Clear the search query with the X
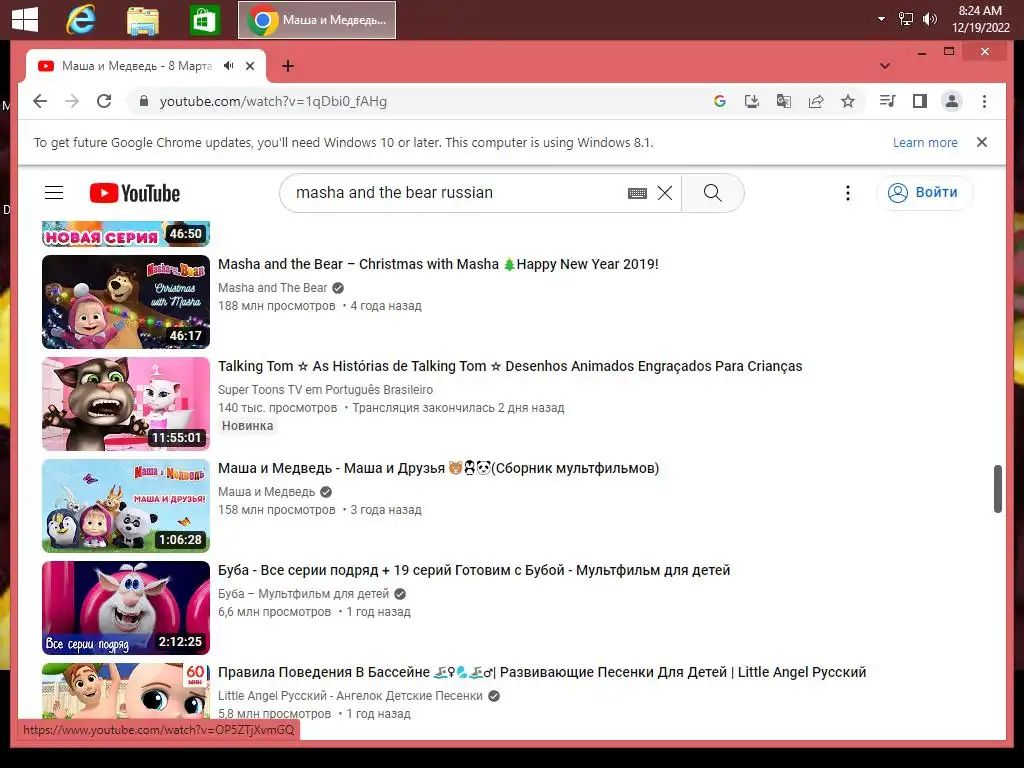 click(x=665, y=193)
